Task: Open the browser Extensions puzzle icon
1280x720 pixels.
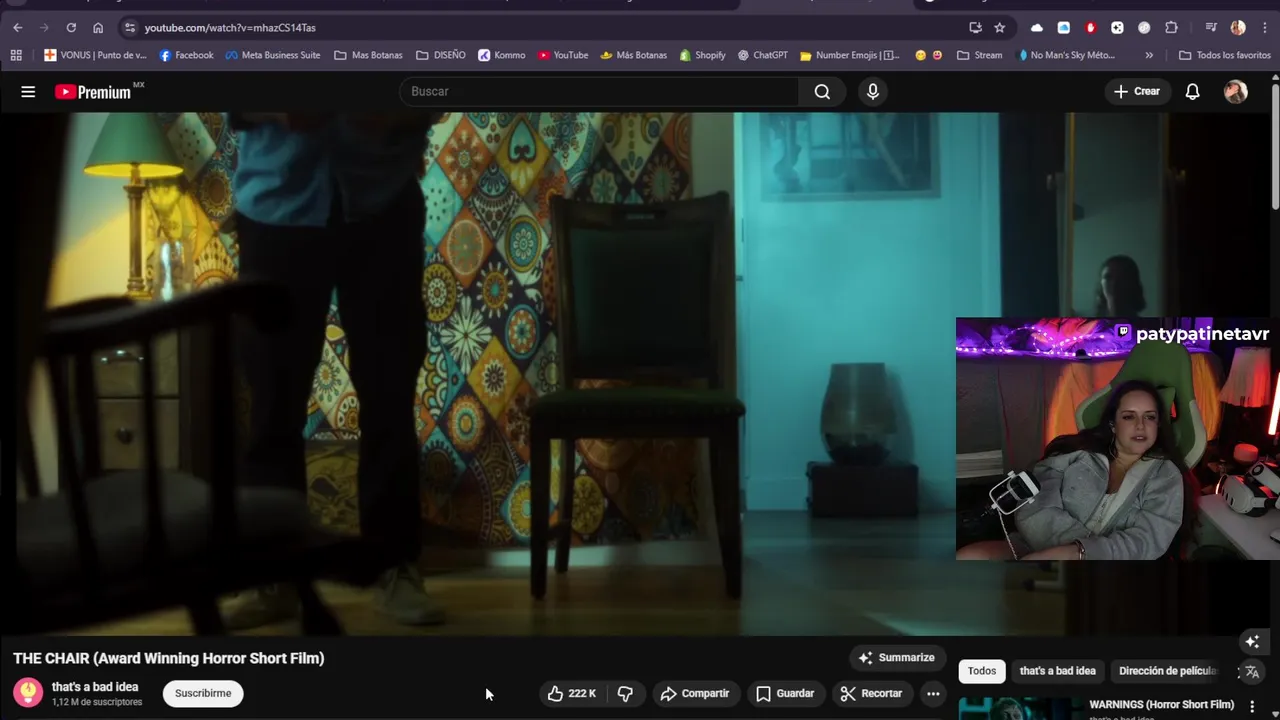Action: [x=1171, y=28]
